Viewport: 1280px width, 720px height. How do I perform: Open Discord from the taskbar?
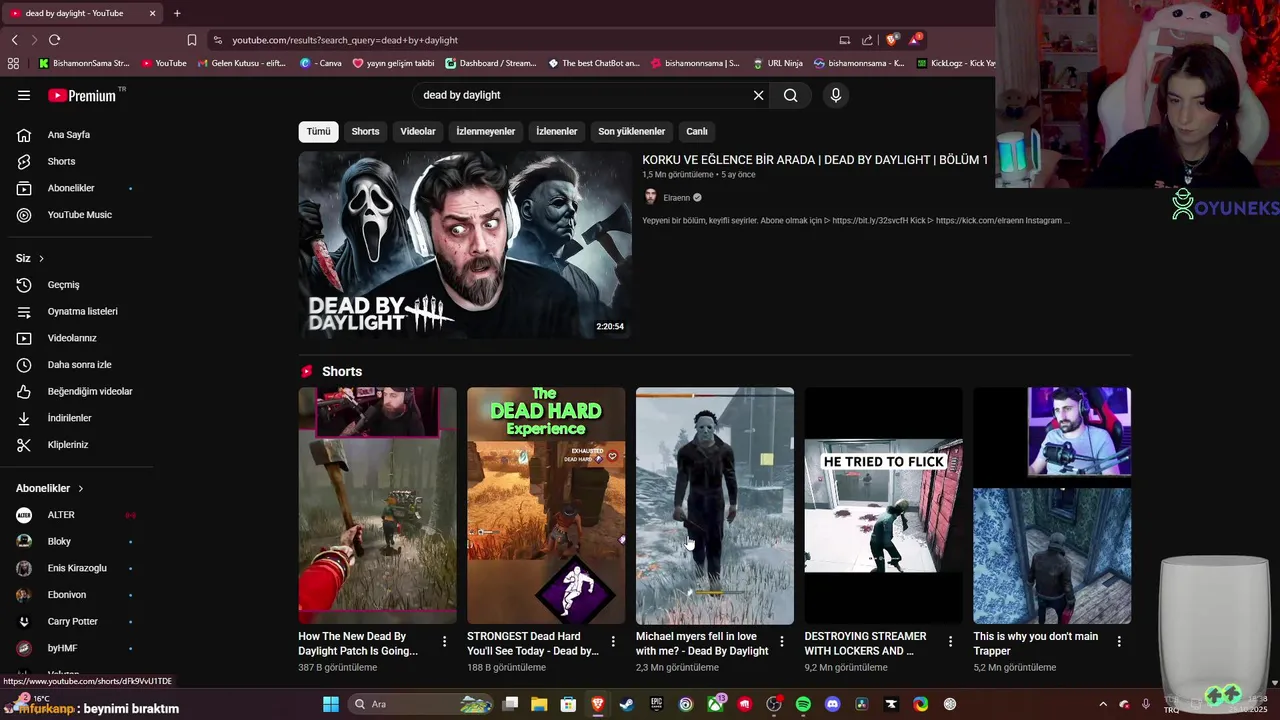[832, 704]
